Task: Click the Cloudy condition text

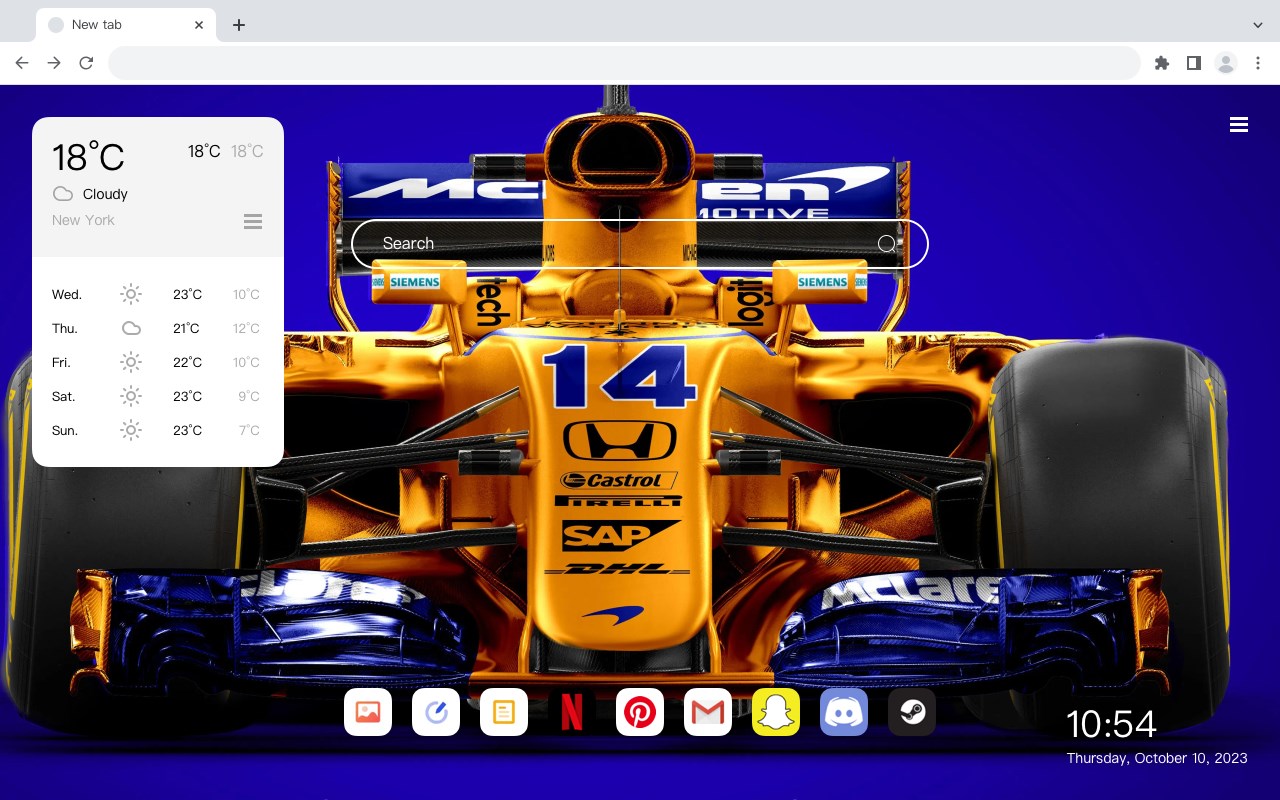Action: (x=105, y=194)
